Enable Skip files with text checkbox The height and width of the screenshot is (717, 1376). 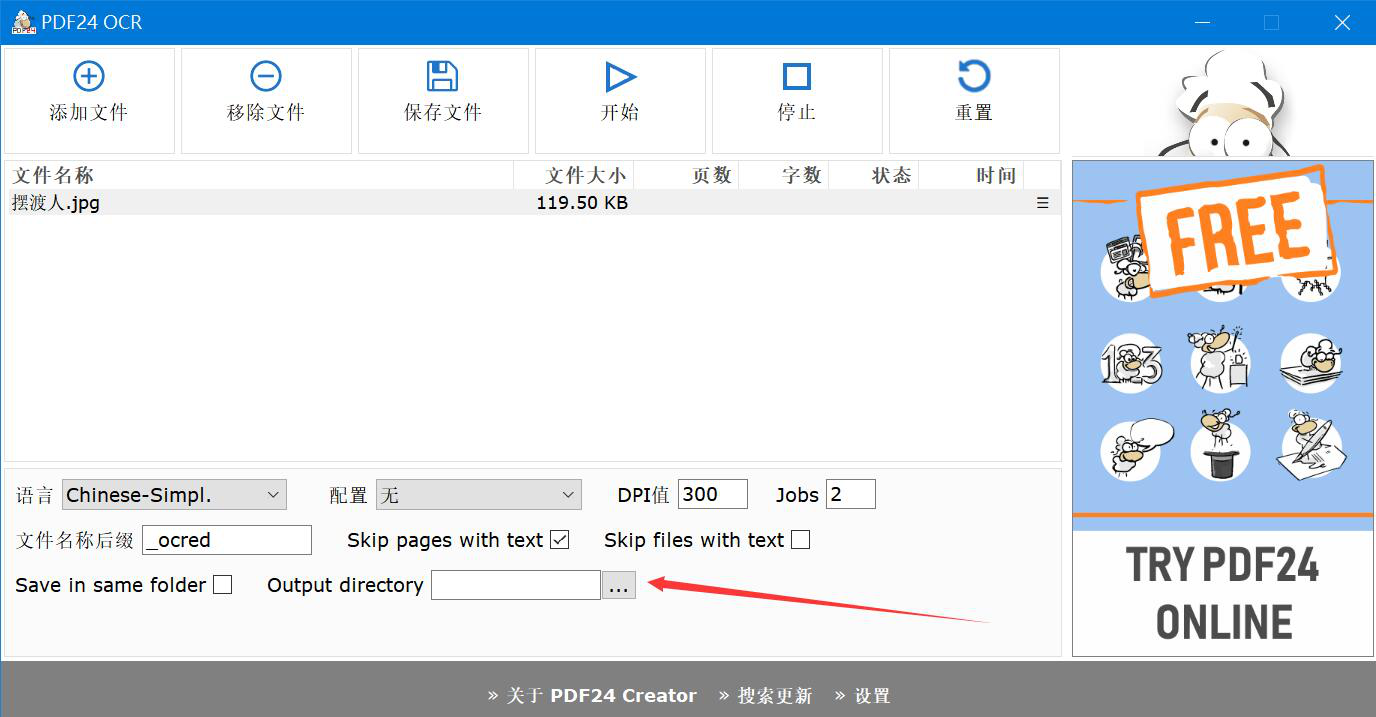pos(800,540)
